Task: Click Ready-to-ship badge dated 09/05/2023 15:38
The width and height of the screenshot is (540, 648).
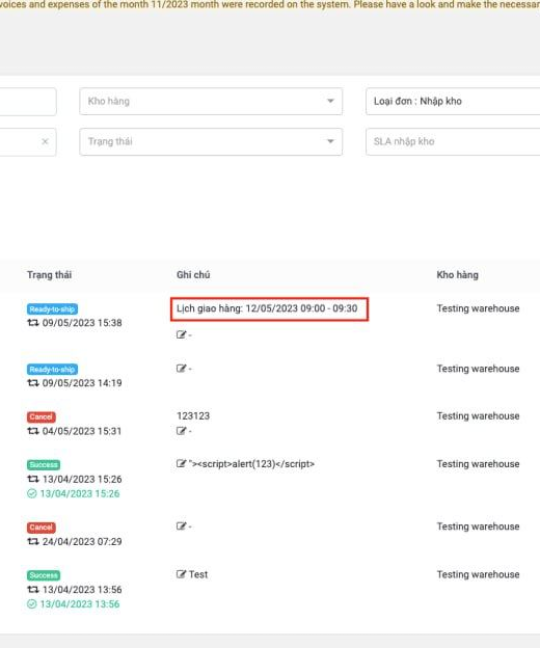Action: (x=52, y=309)
